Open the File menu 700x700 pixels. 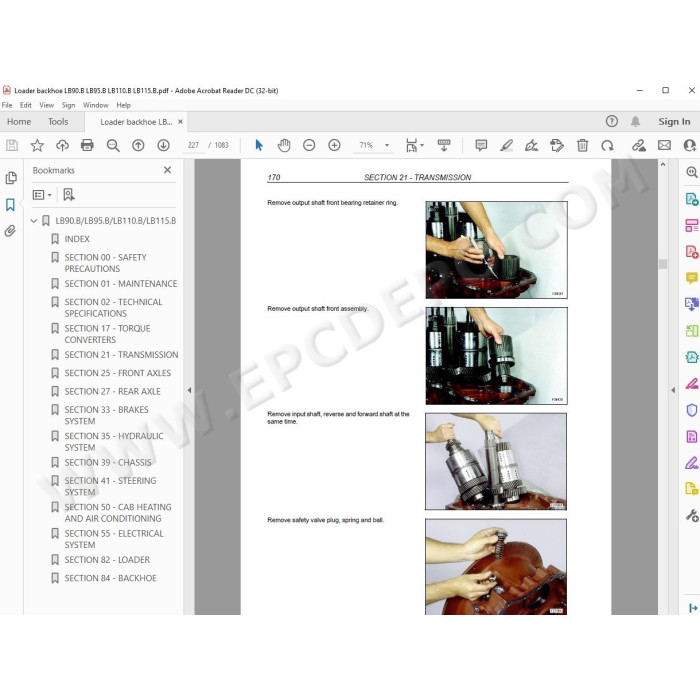click(x=7, y=105)
